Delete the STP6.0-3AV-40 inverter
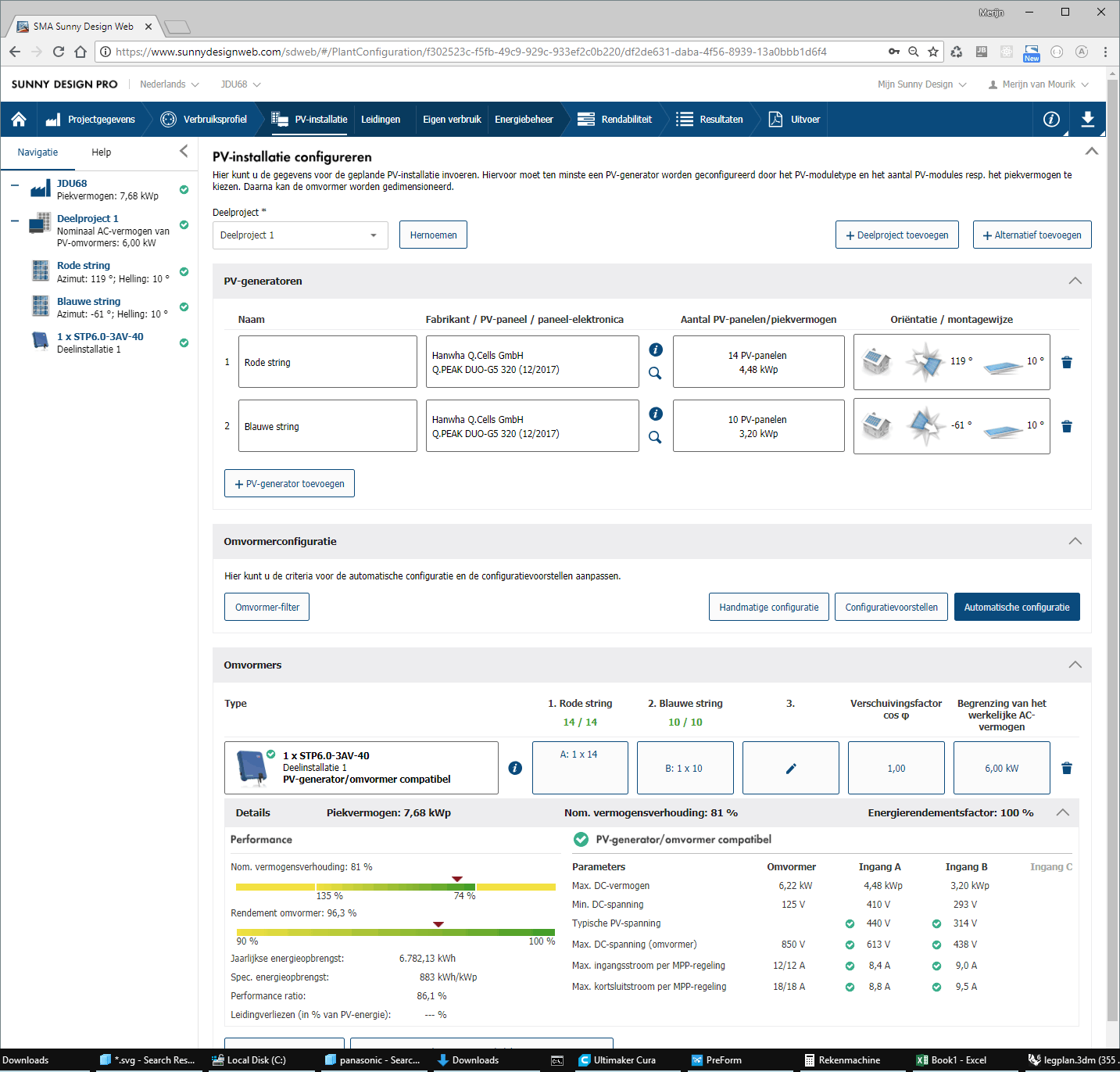The width and height of the screenshot is (1120, 1072). coord(1067,768)
